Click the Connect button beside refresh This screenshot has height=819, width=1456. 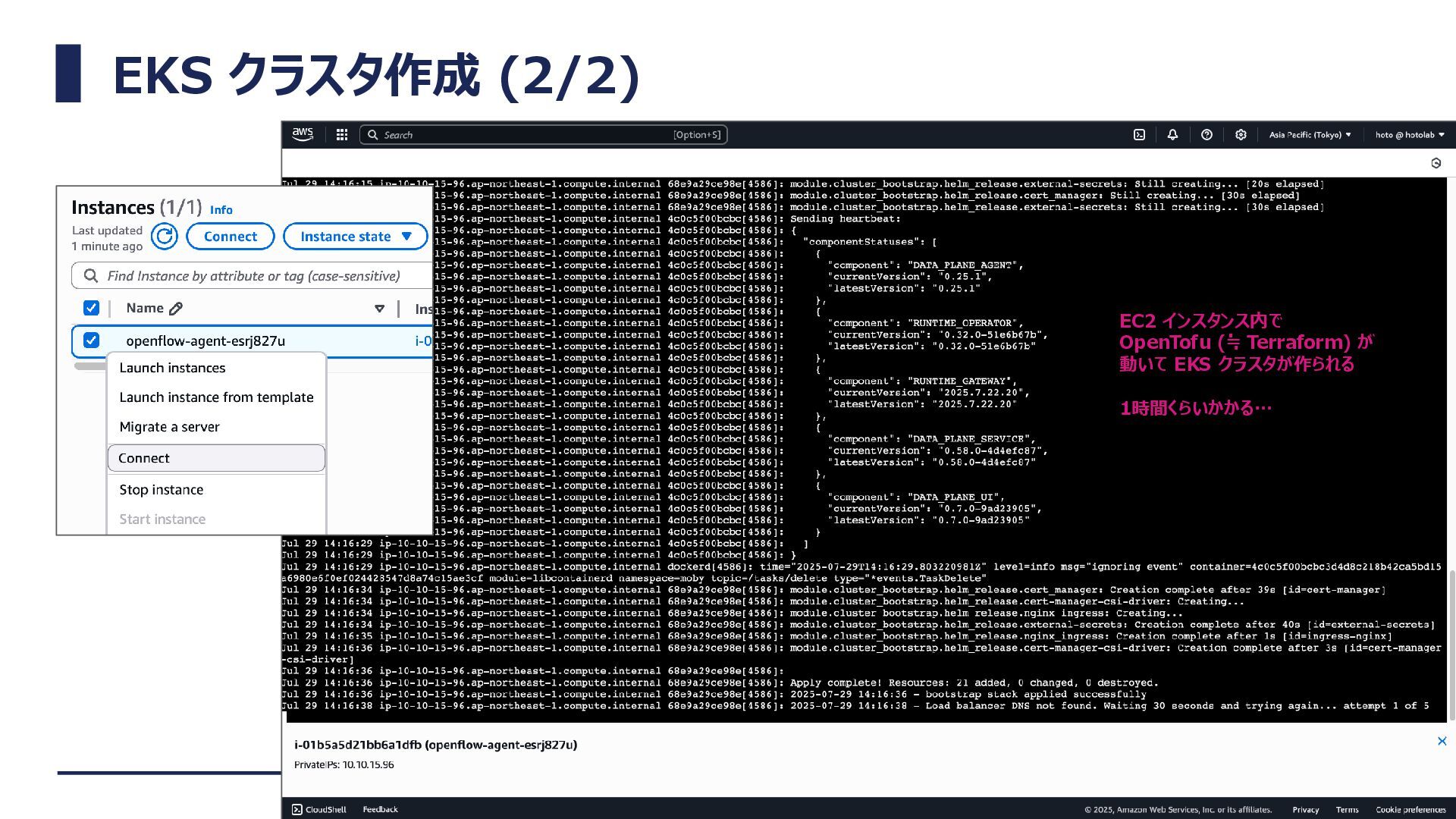click(230, 237)
